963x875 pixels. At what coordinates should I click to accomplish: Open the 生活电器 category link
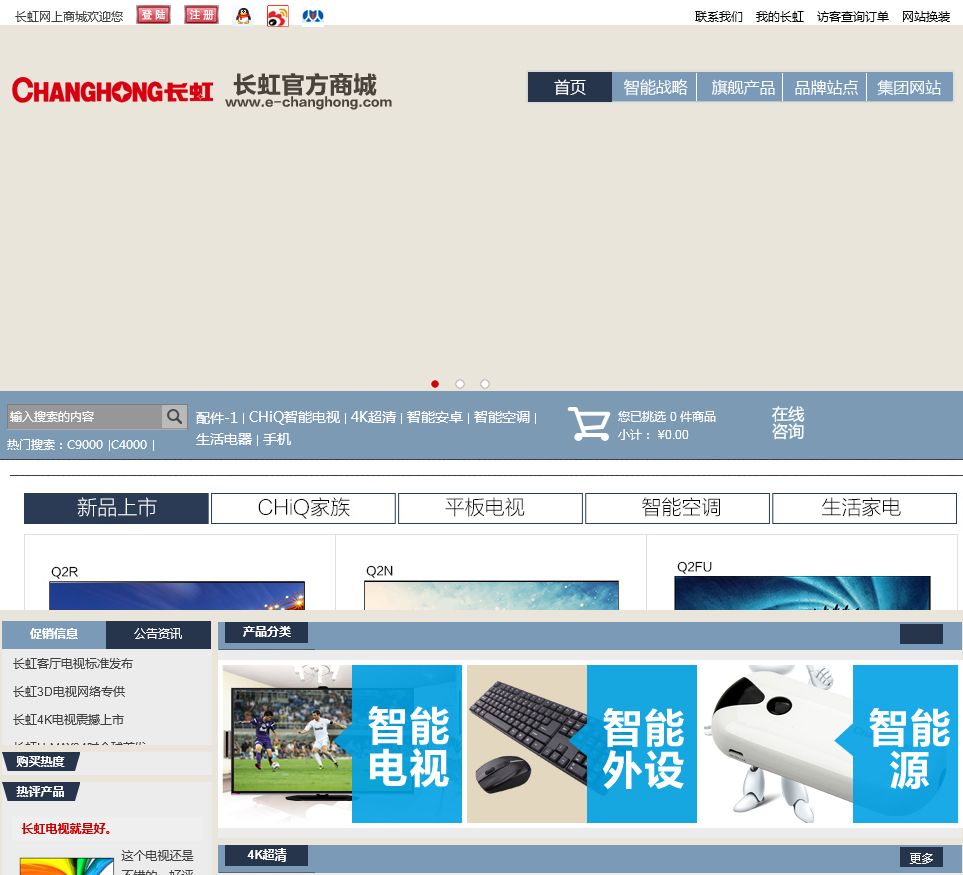click(224, 439)
